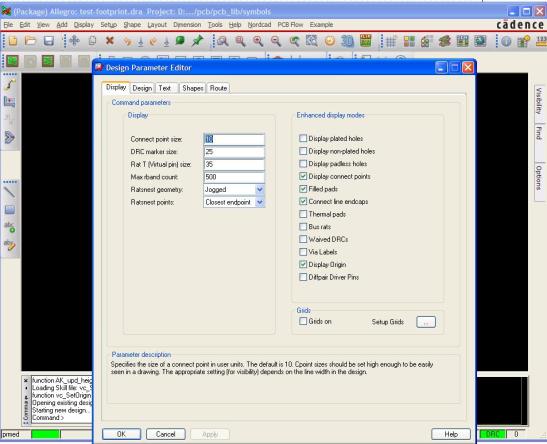Switch to the Design tab
This screenshot has height=444, width=547.
tap(142, 88)
